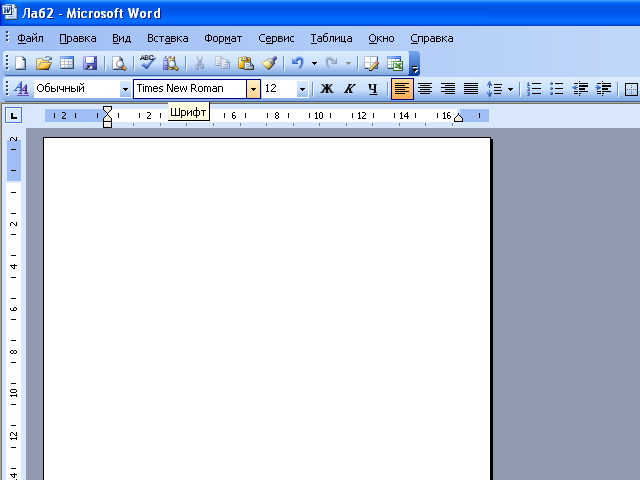Viewport: 640px width, 480px height.
Task: Show more standard toolbar options
Action: [415, 64]
